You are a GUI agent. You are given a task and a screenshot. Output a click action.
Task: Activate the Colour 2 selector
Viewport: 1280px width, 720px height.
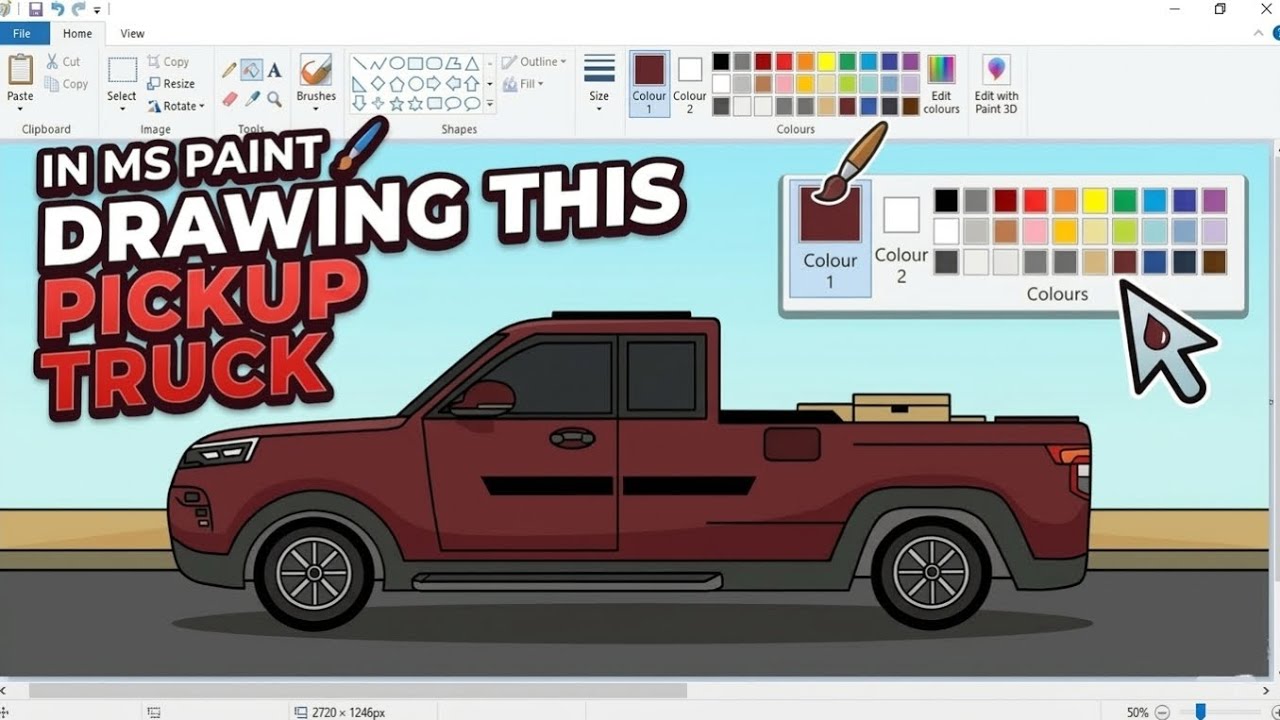[689, 84]
